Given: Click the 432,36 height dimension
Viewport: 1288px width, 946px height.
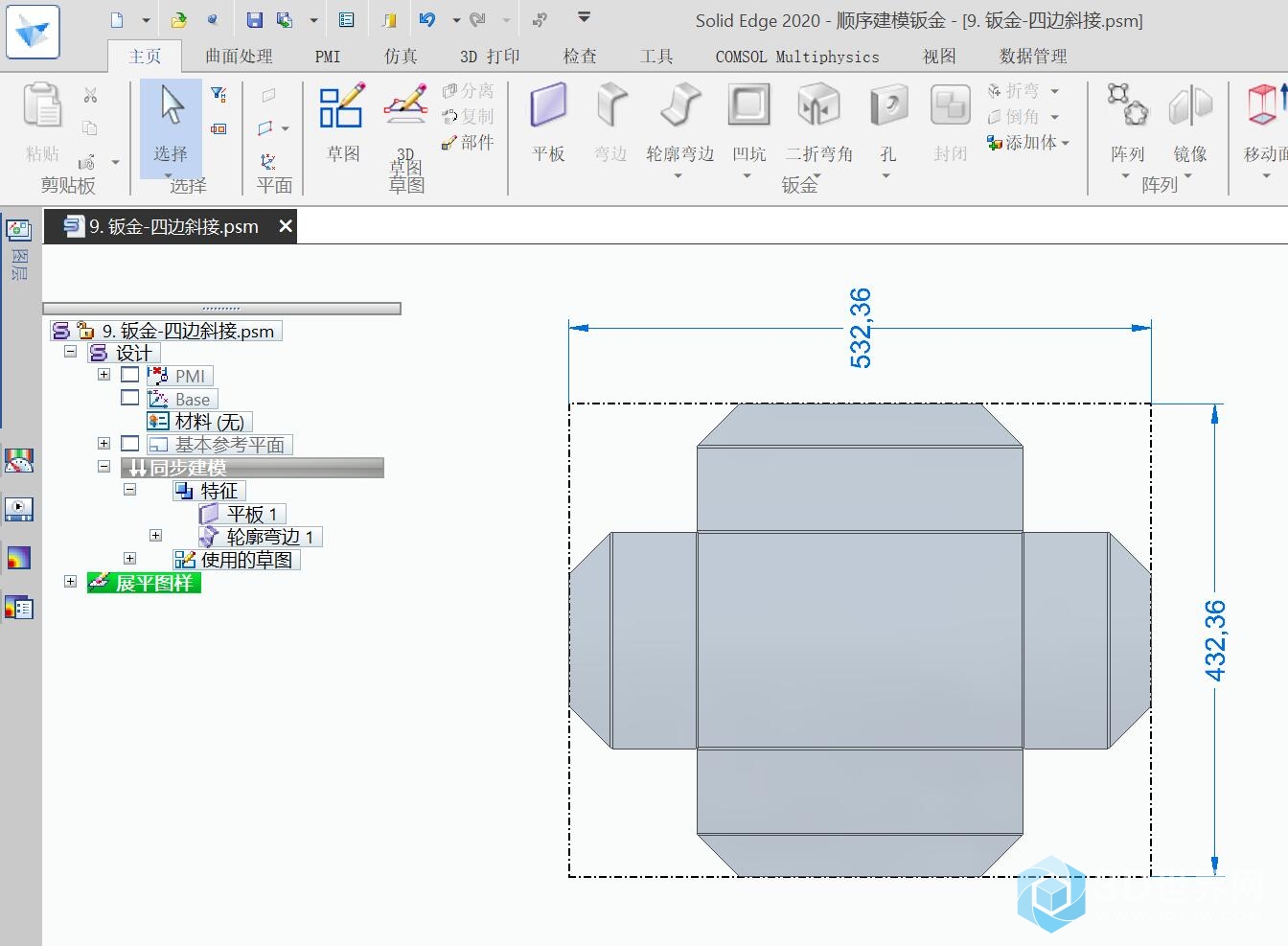Looking at the screenshot, I should tap(1214, 640).
